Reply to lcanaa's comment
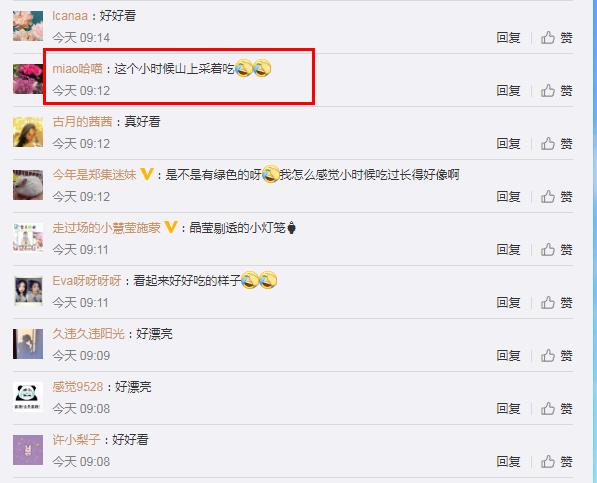597x483 pixels. pyautogui.click(x=508, y=38)
